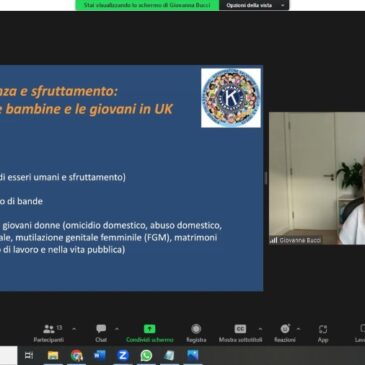Open the Partecipanti panel
The height and width of the screenshot is (365, 365).
[49, 333]
